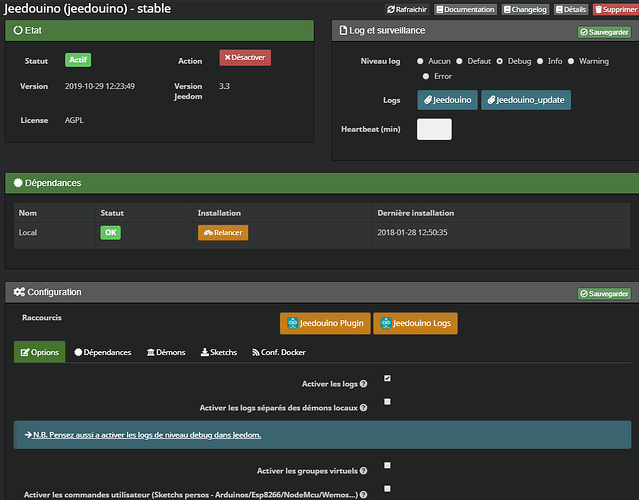Viewport: 639px width, 500px height.
Task: Follow the N.B. debug logs link
Action: (x=143, y=435)
